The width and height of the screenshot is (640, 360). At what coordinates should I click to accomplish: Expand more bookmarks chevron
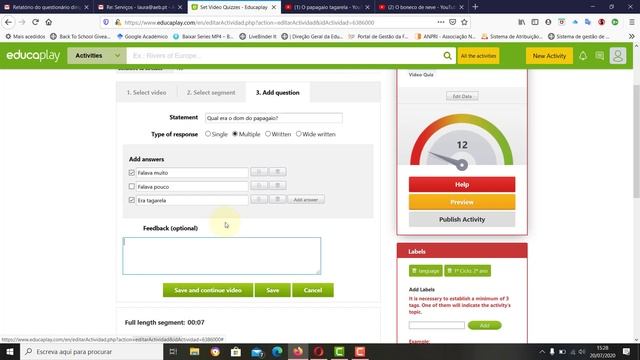point(632,36)
